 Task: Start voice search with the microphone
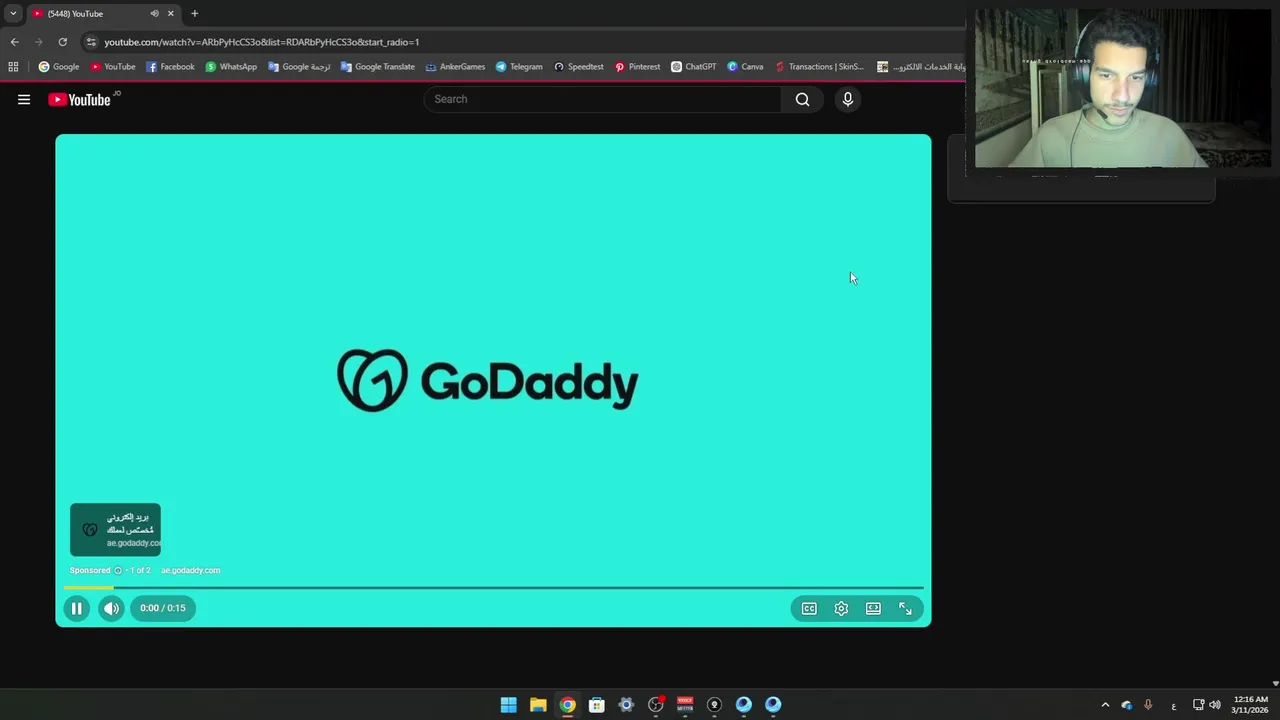tap(848, 99)
